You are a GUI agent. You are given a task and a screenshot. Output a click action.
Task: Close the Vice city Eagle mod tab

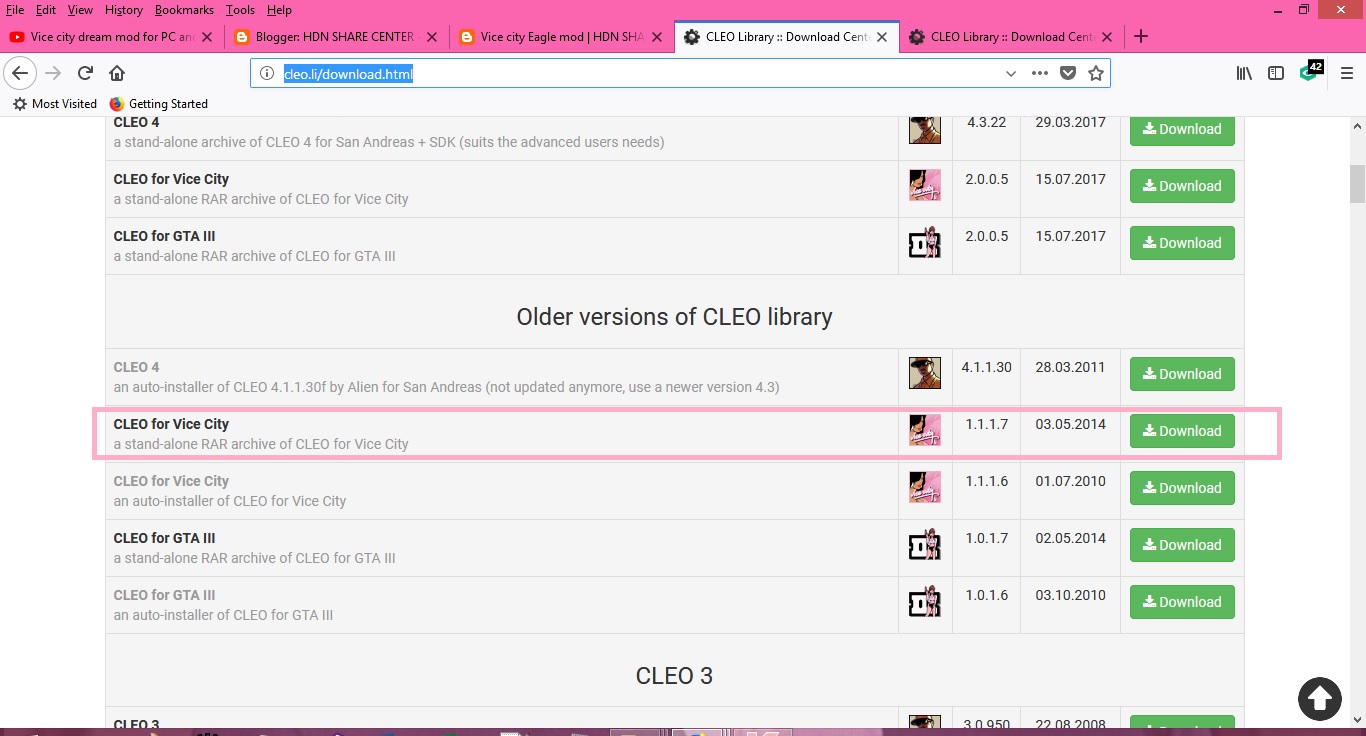click(658, 36)
